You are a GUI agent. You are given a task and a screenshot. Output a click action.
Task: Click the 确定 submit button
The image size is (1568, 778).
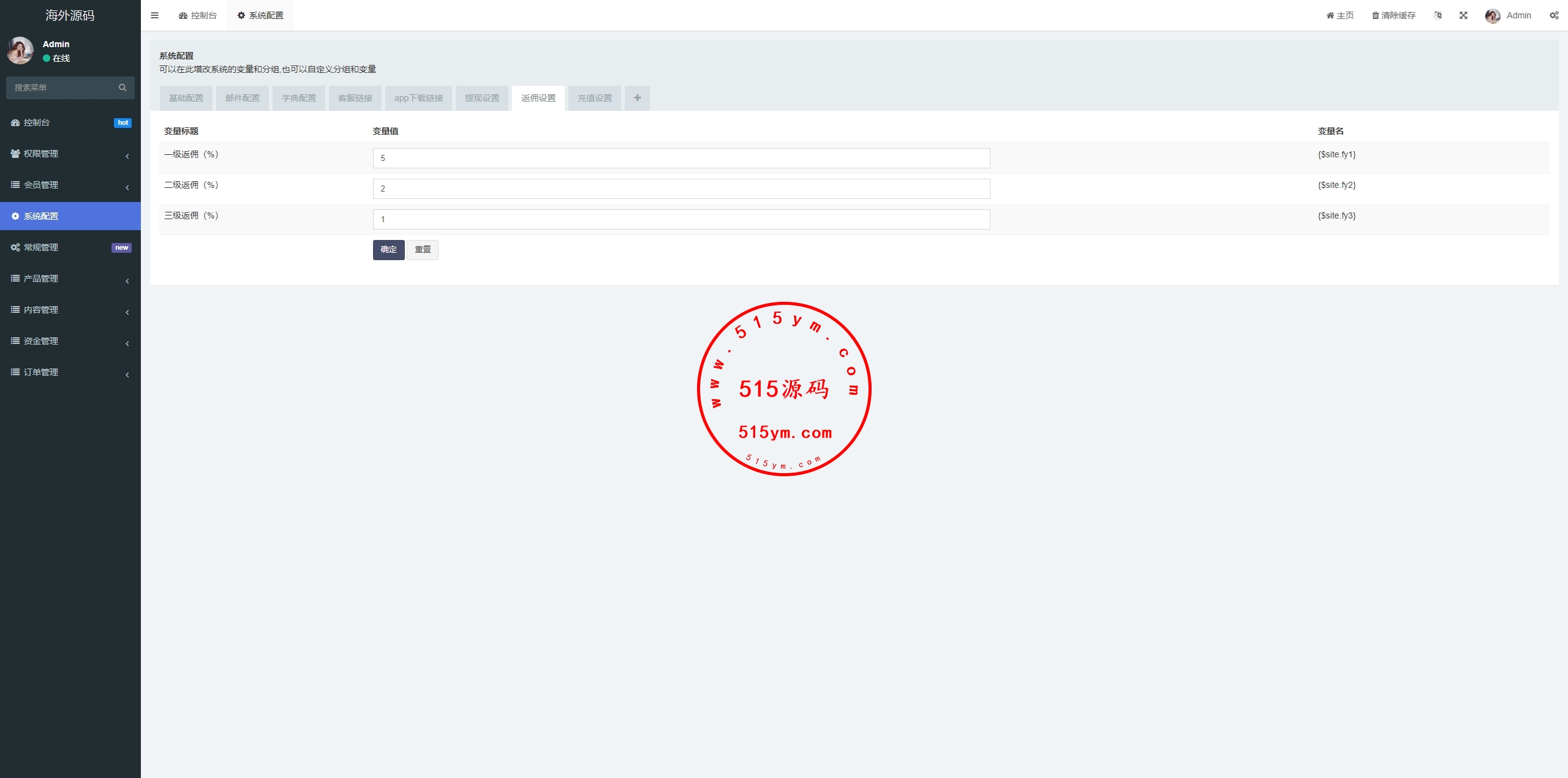click(x=388, y=250)
